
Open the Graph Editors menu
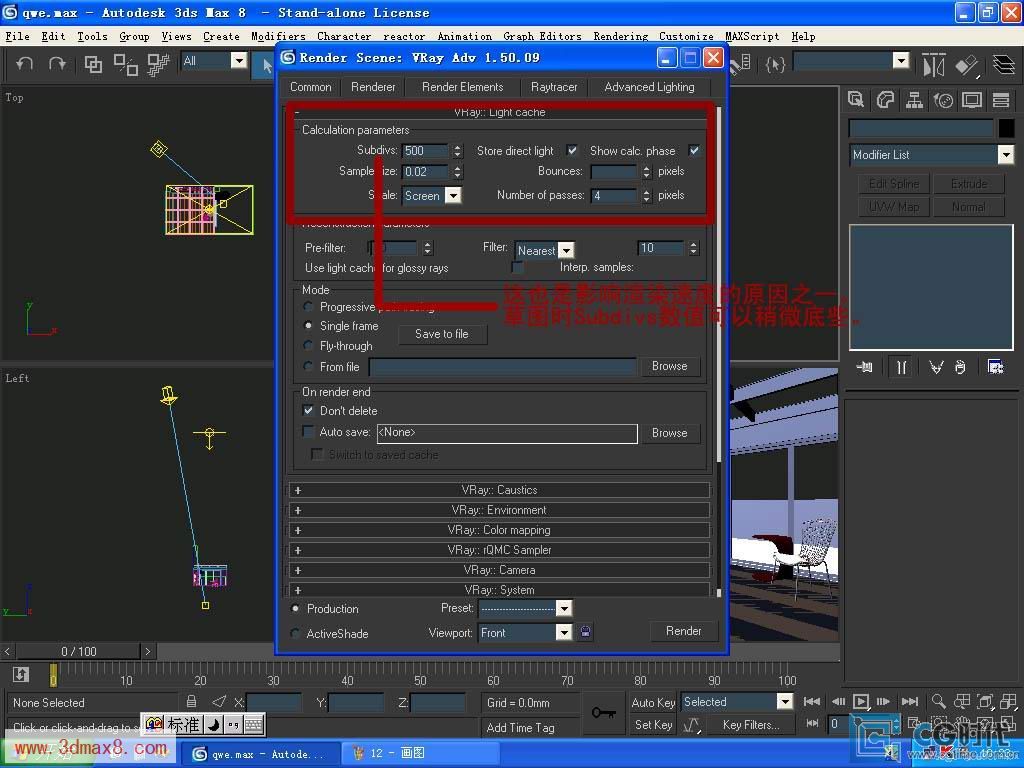[542, 37]
